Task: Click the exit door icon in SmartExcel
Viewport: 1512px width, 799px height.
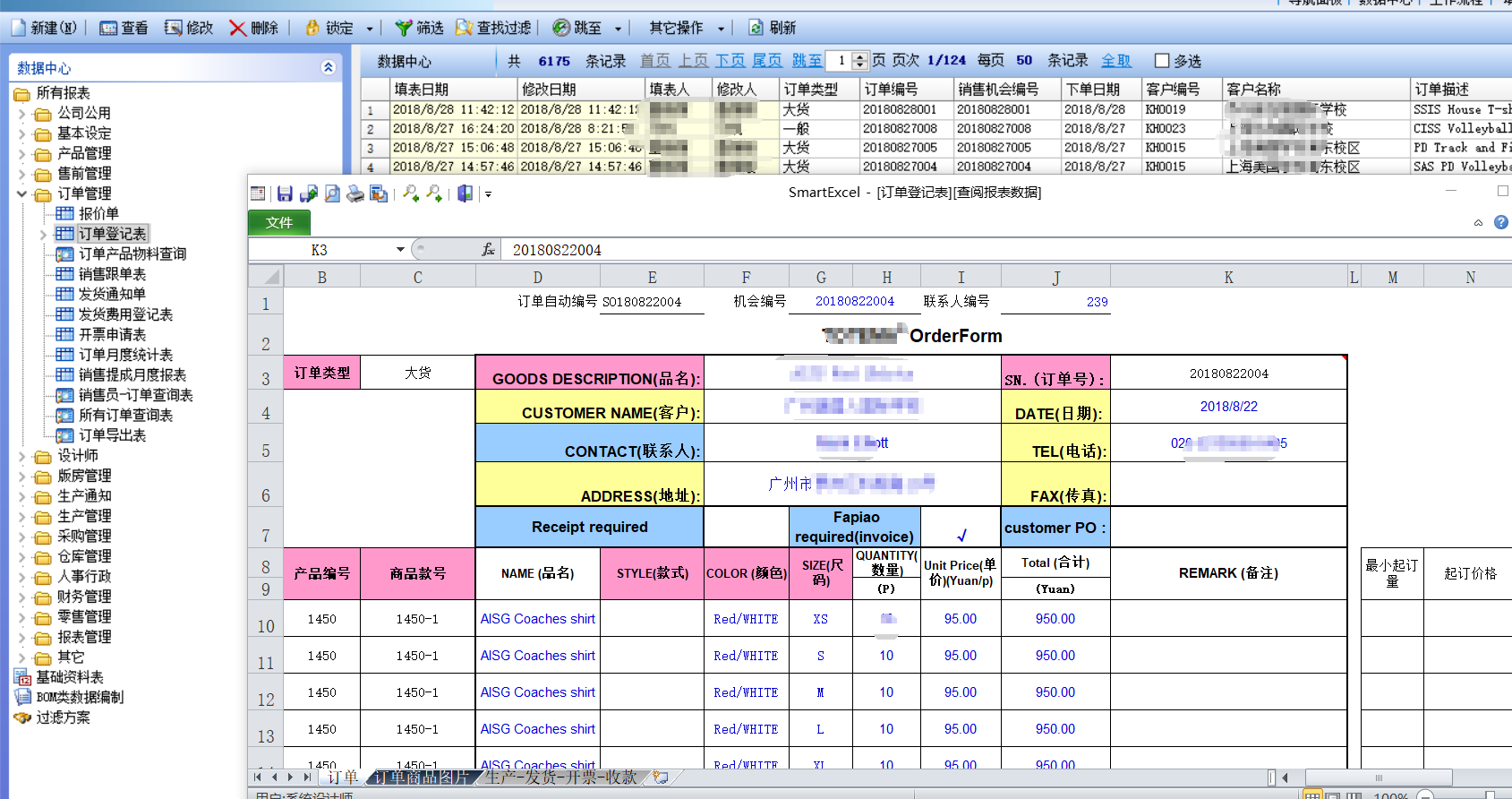Action: pyautogui.click(x=465, y=193)
